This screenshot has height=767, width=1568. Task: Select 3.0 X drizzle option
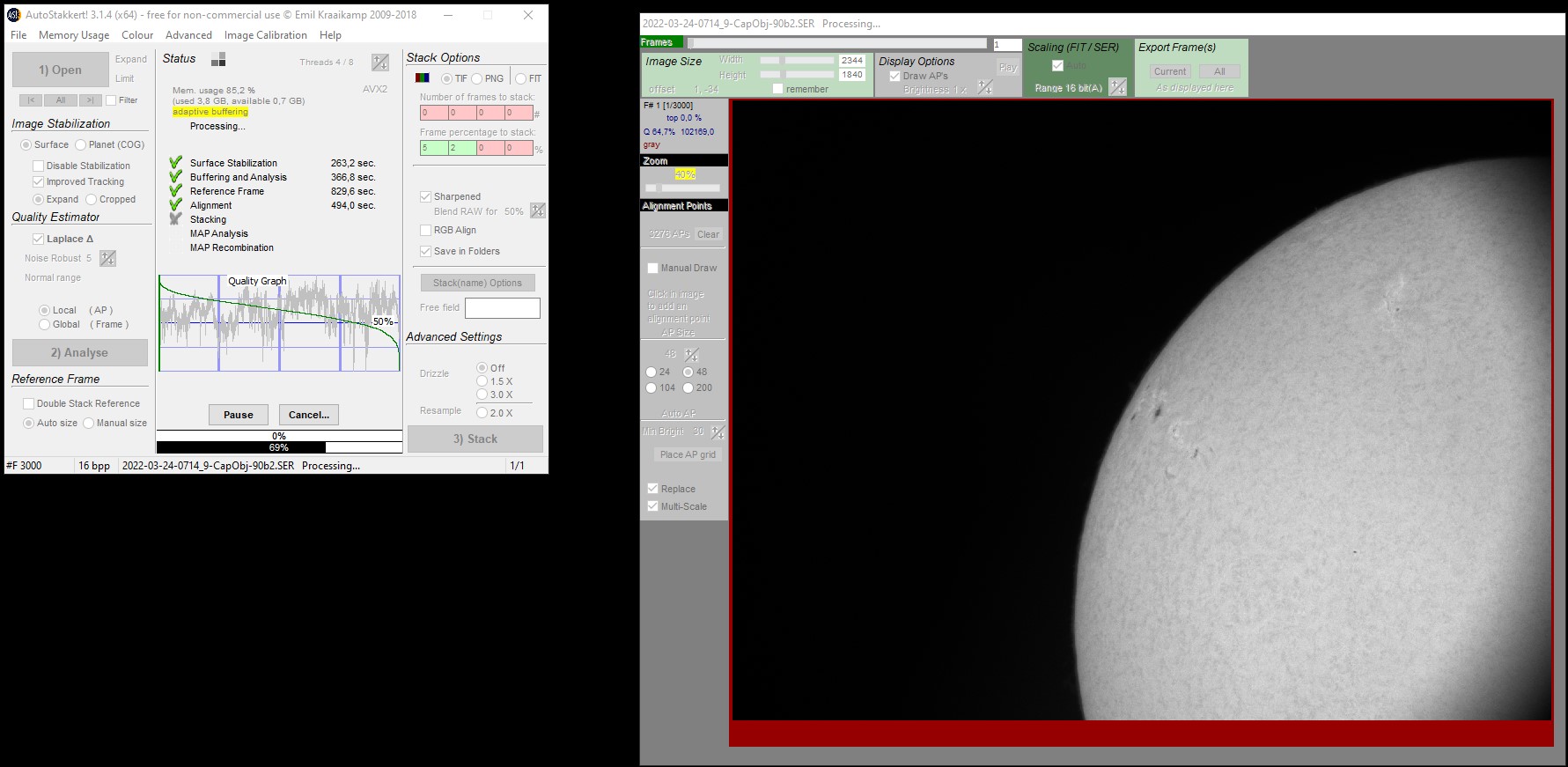482,395
